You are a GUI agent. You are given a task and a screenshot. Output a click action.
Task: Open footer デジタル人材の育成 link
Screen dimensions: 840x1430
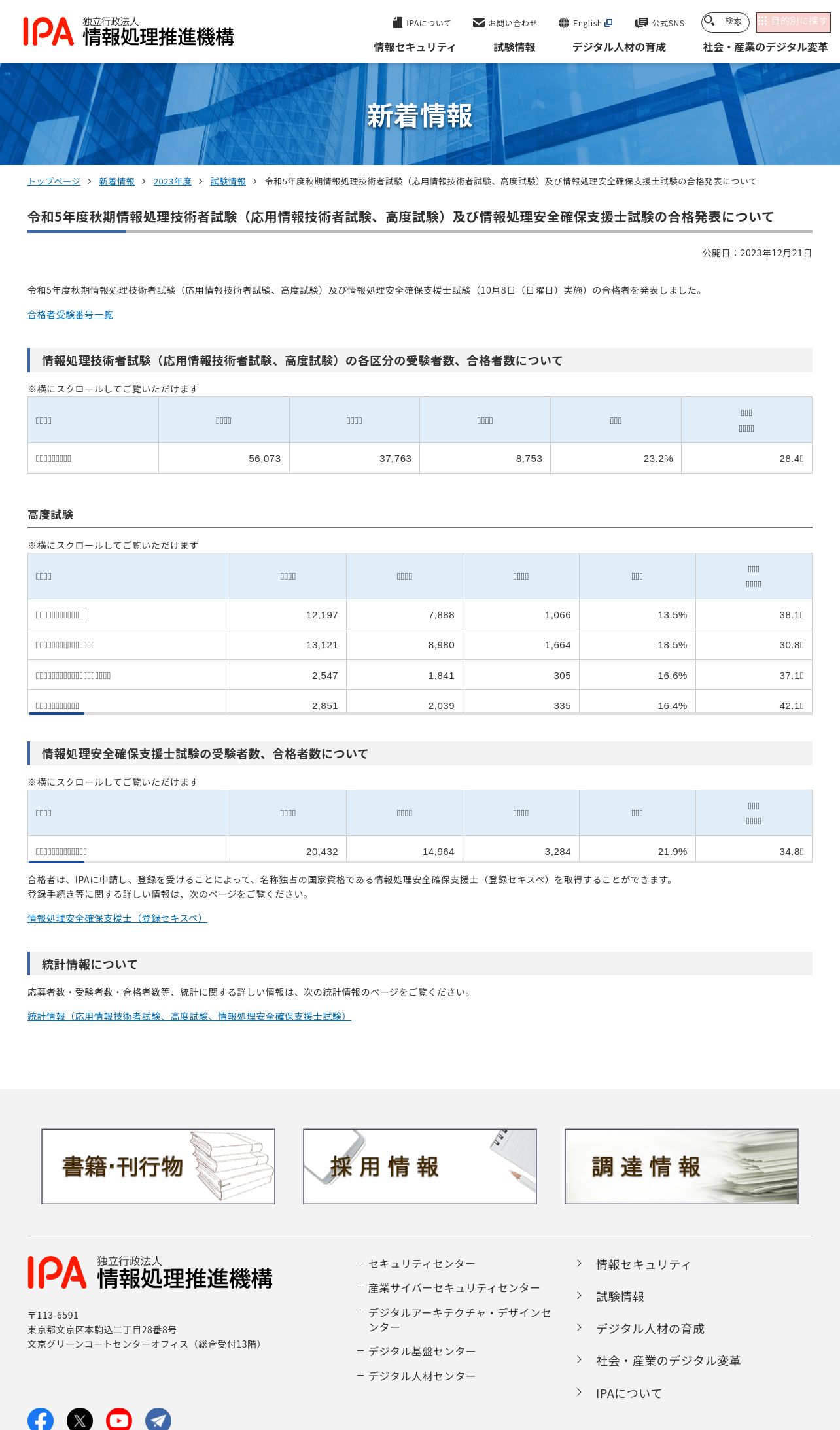tap(650, 1329)
